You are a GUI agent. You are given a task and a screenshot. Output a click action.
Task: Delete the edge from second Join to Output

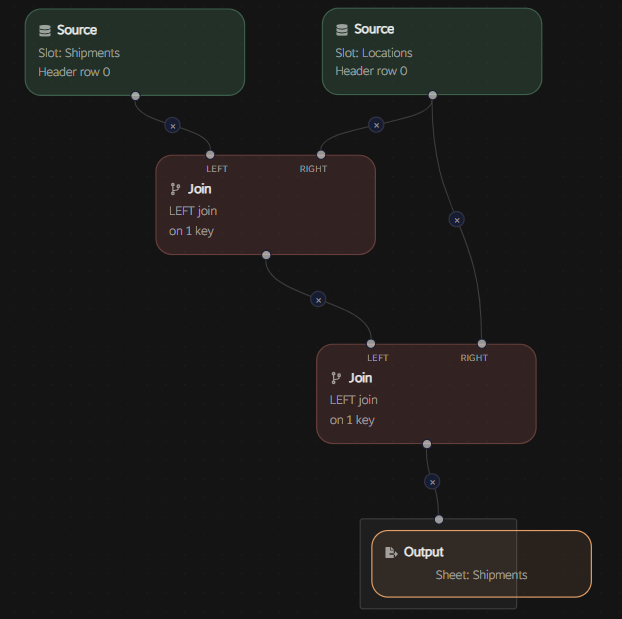point(432,482)
